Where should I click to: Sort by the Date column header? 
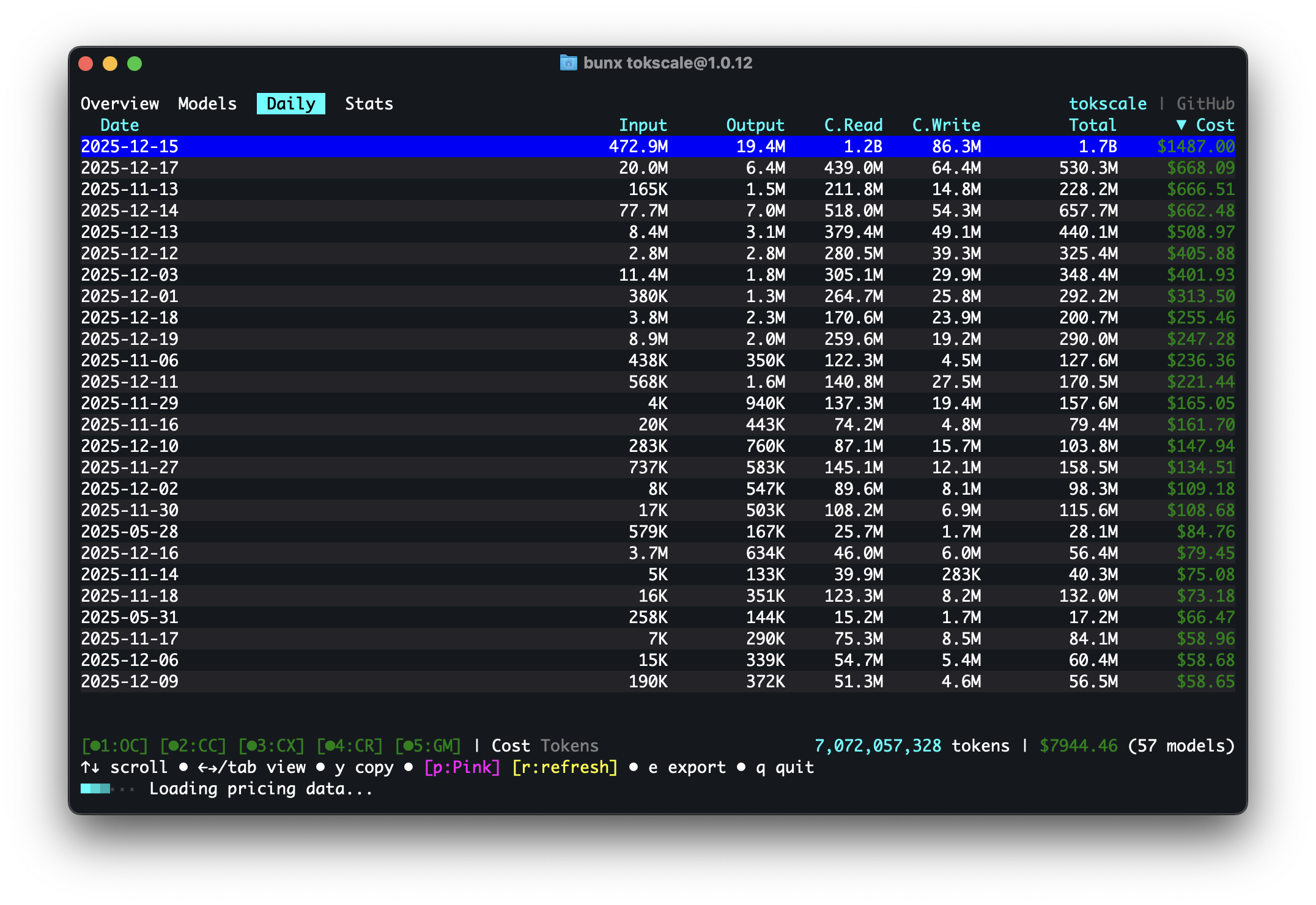pos(120,125)
